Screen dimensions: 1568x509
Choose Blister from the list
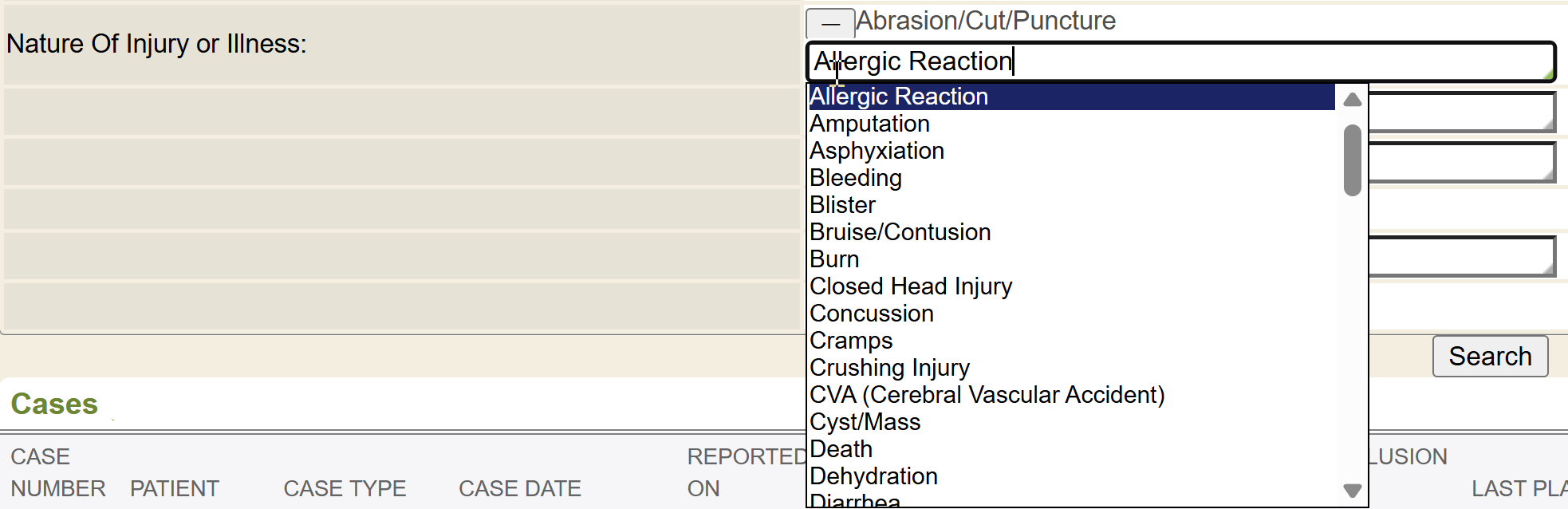[842, 205]
